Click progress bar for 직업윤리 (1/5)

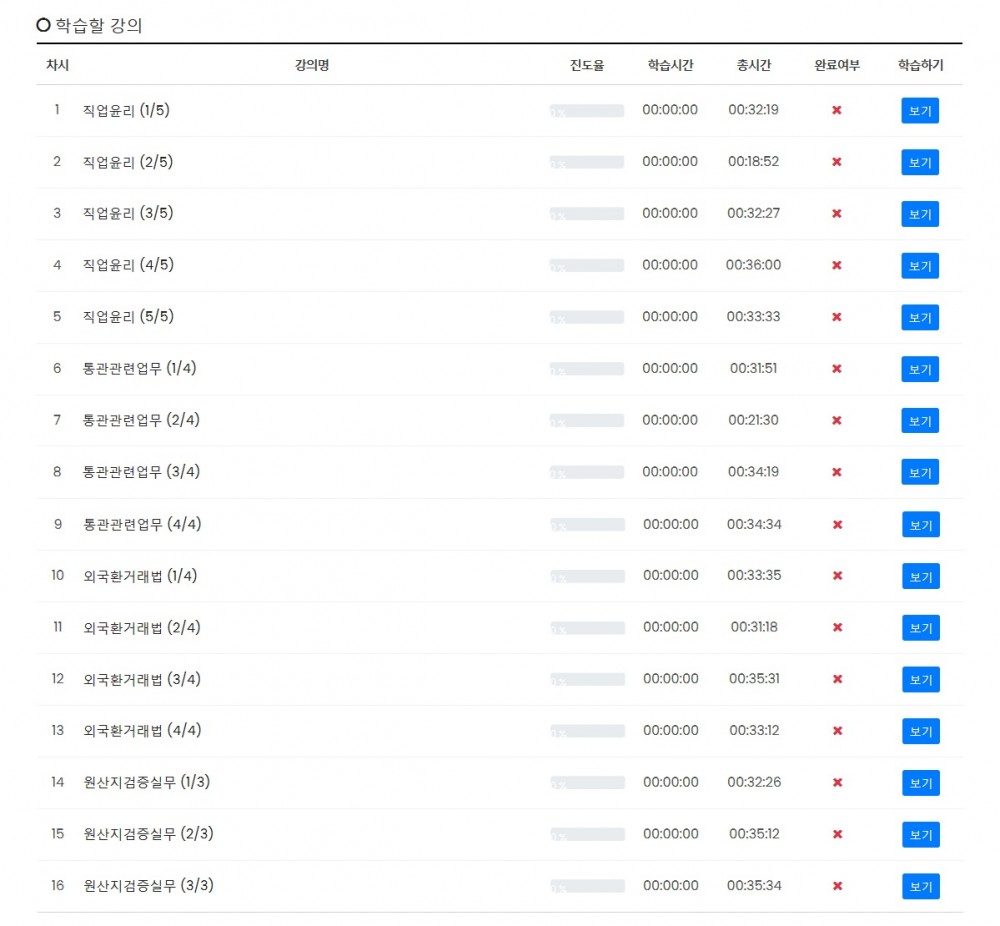coord(587,111)
